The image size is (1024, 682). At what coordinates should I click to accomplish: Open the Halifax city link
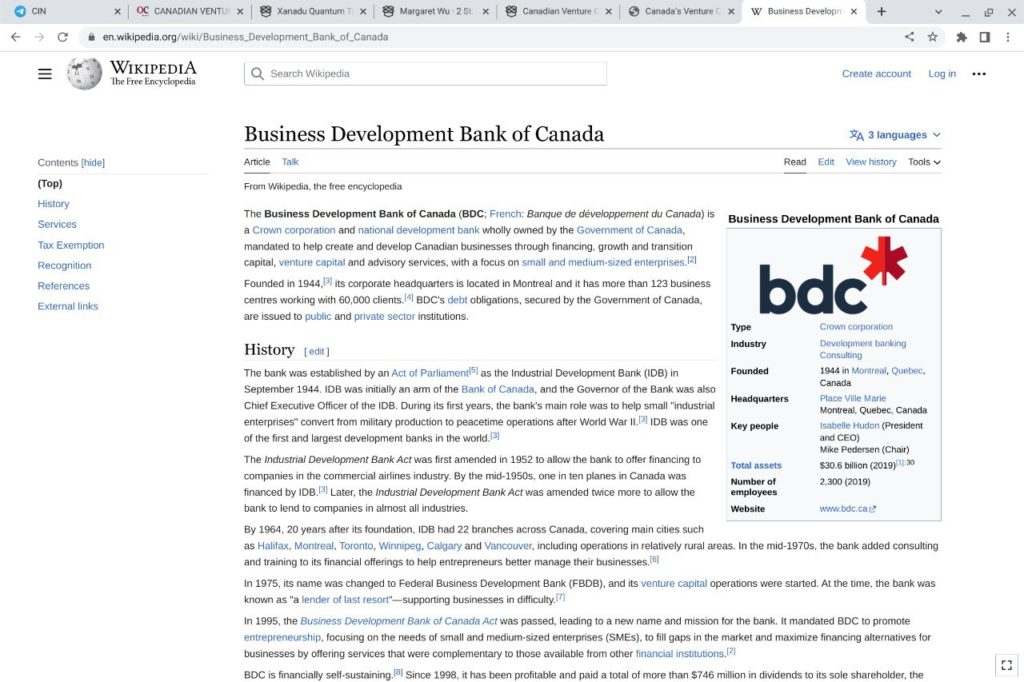pyautogui.click(x=273, y=546)
